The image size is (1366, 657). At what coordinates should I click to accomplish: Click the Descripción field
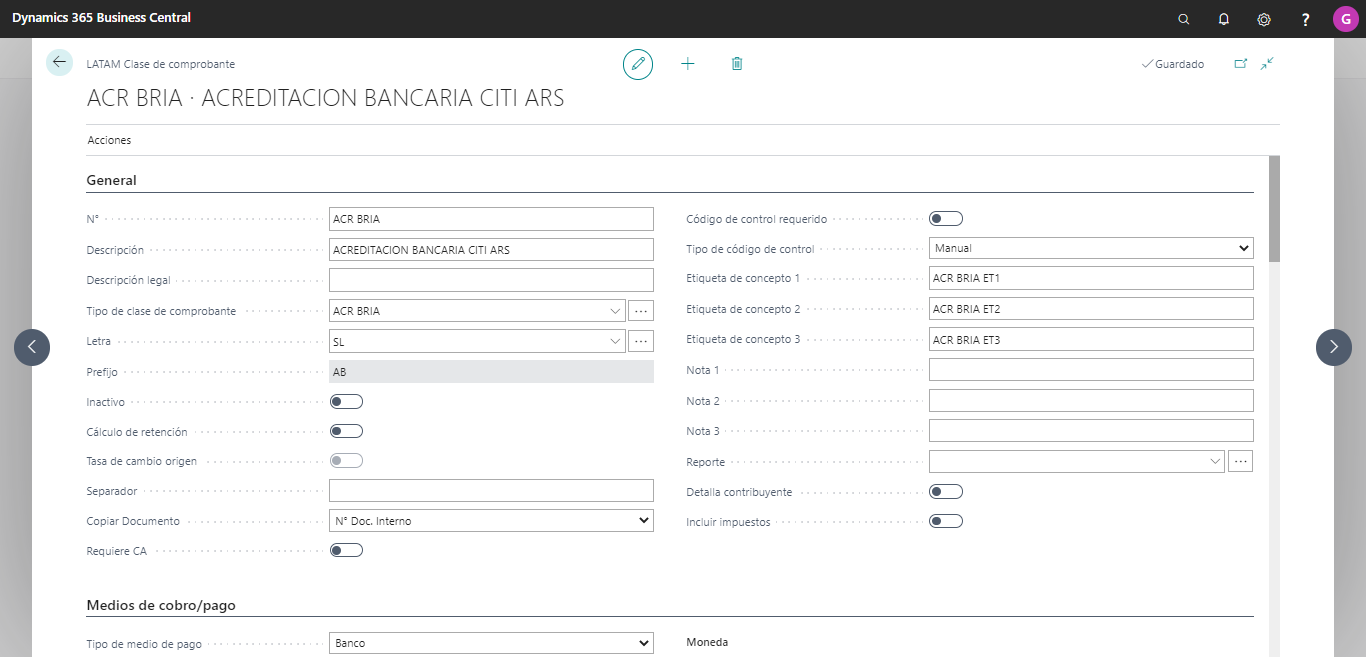click(x=491, y=249)
